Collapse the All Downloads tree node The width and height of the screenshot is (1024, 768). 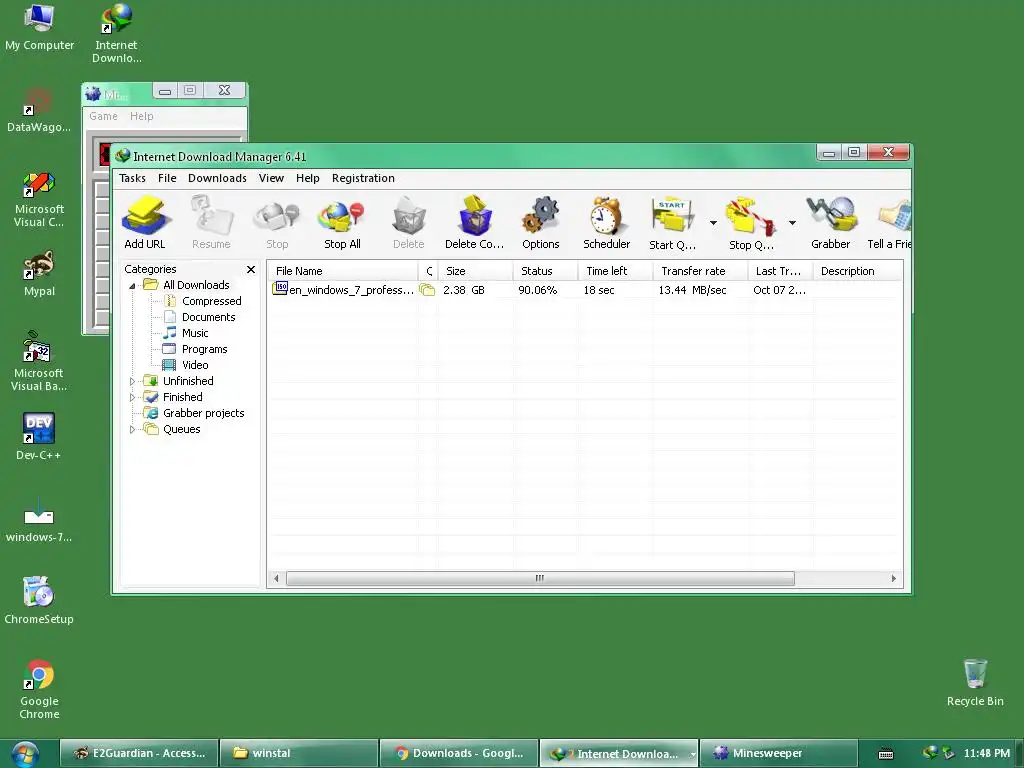(x=133, y=285)
